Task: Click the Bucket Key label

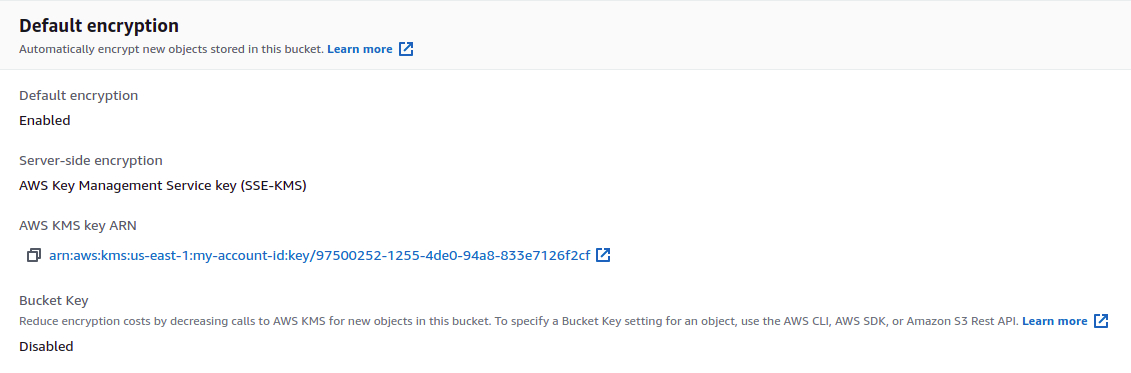Action: [53, 300]
